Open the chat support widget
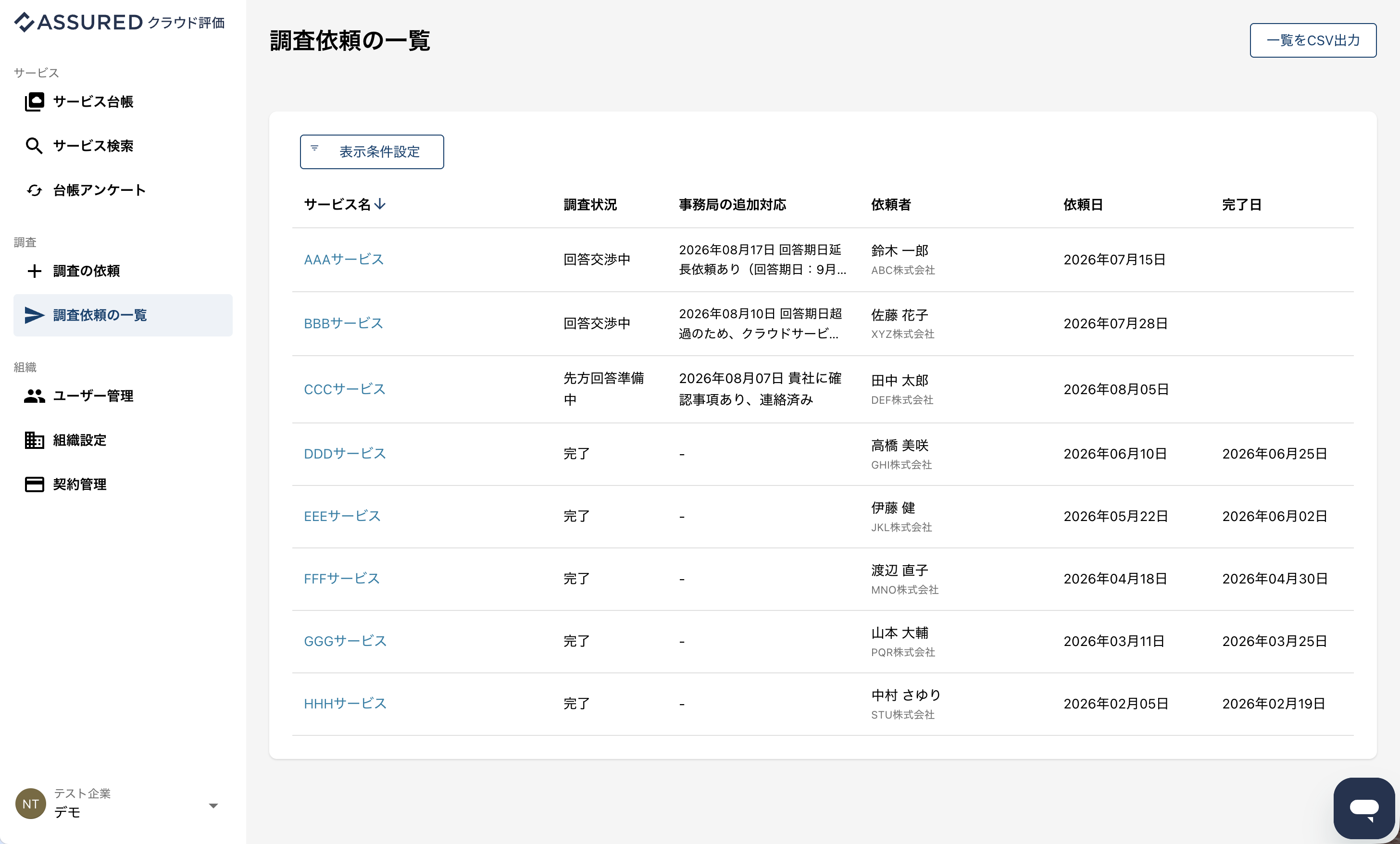1400x844 pixels. coord(1363,807)
